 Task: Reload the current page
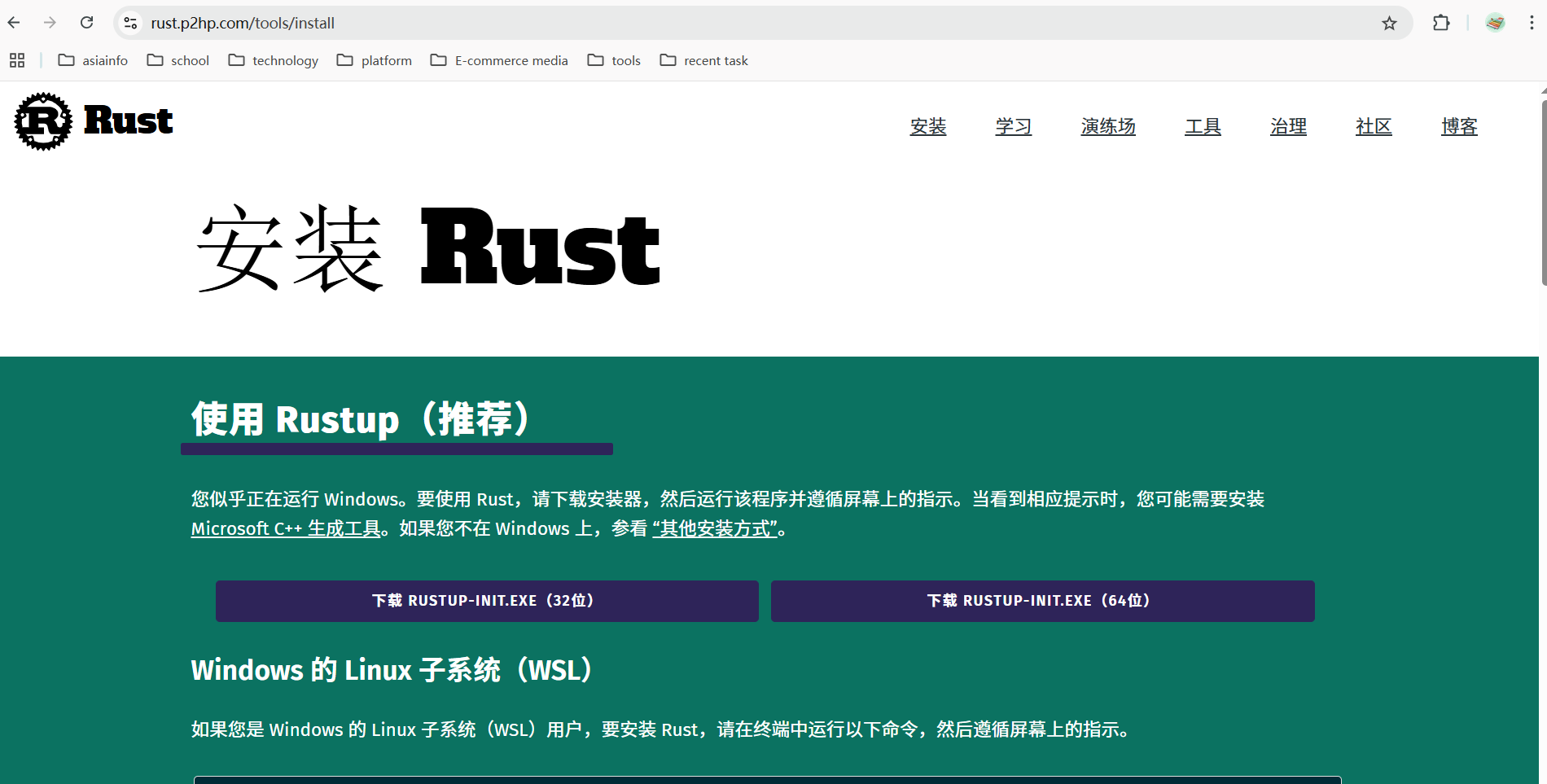[86, 23]
